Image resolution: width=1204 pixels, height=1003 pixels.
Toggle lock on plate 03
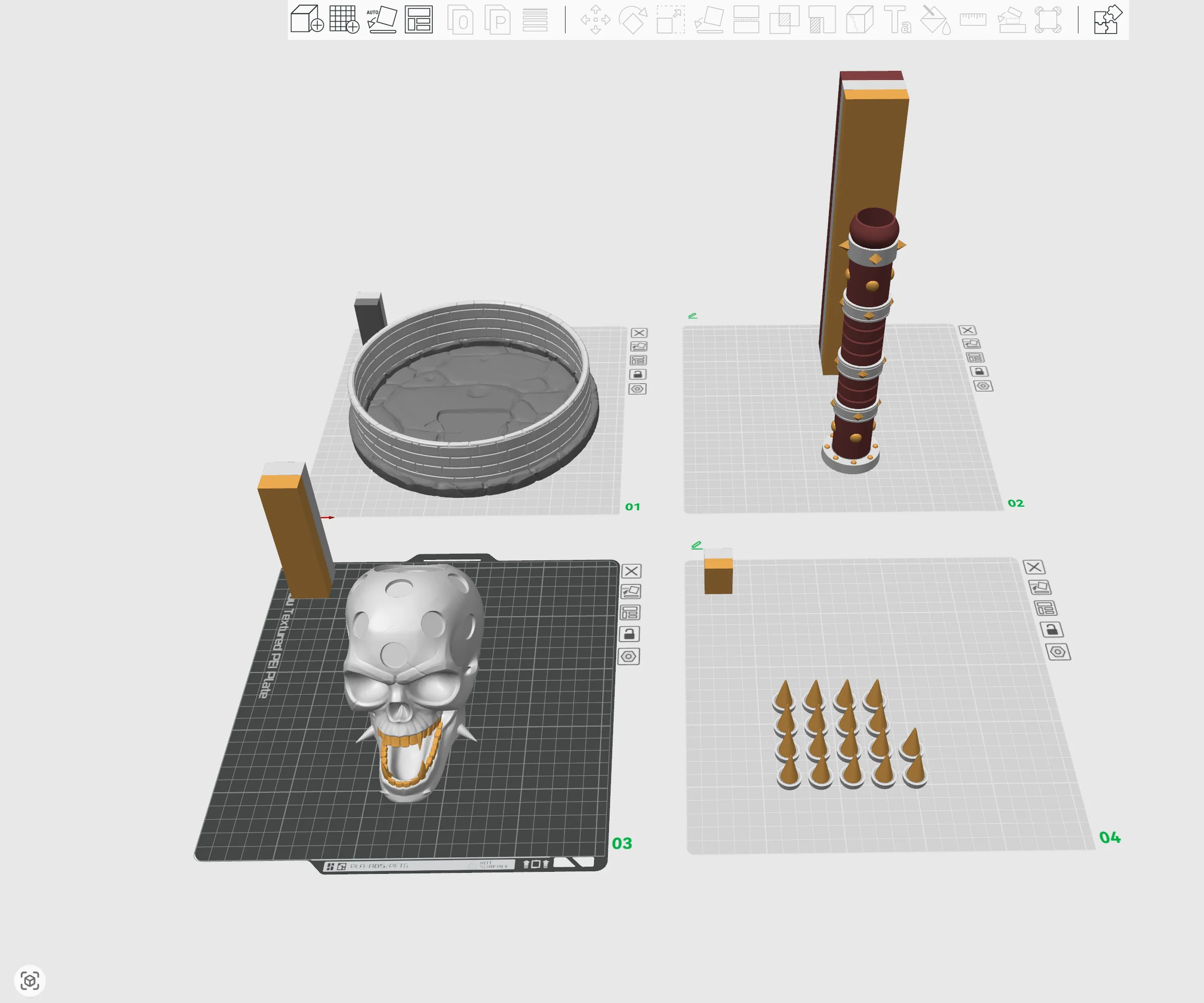coord(629,634)
